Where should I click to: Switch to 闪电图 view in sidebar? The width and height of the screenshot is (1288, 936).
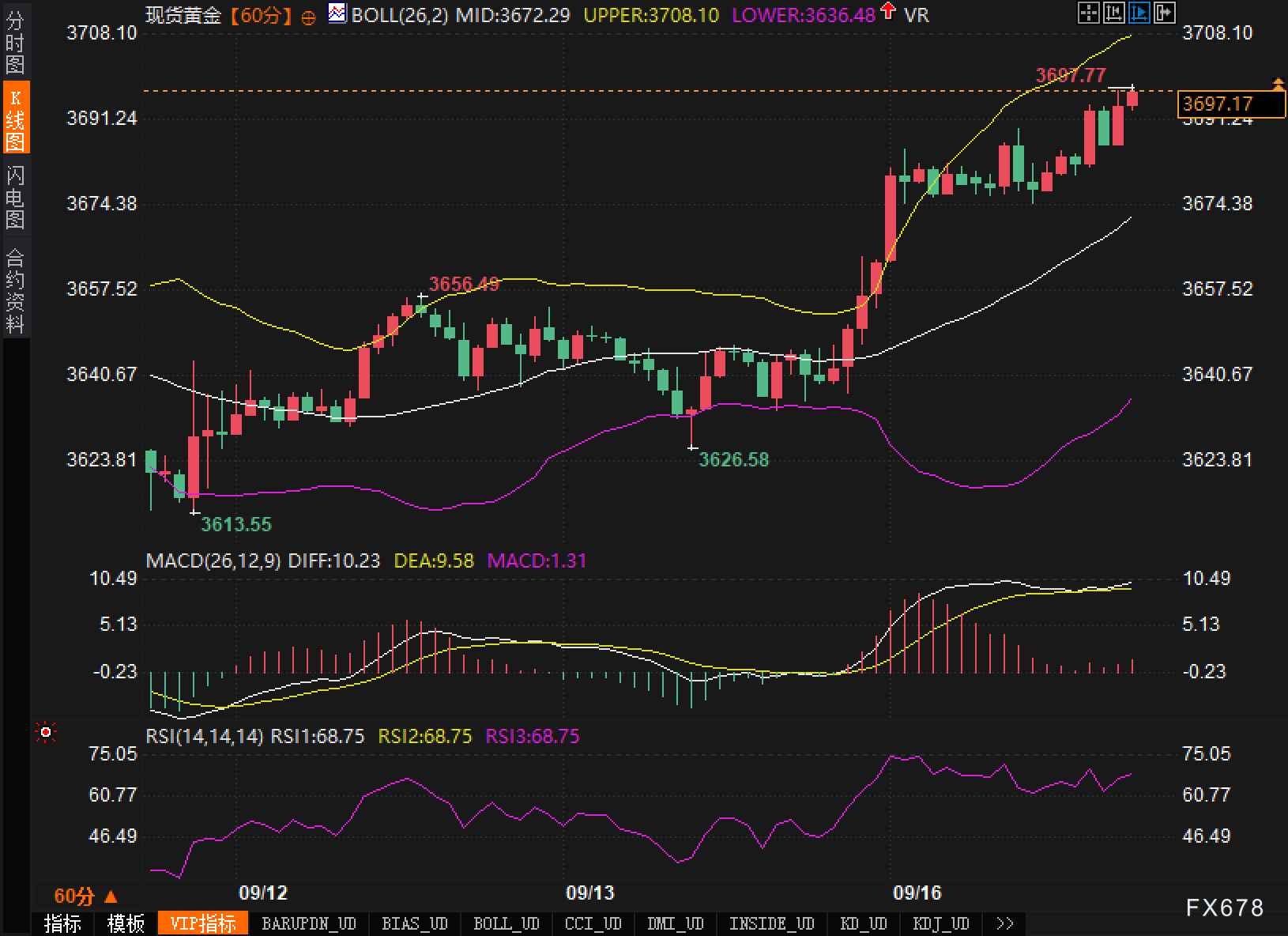pyautogui.click(x=15, y=197)
